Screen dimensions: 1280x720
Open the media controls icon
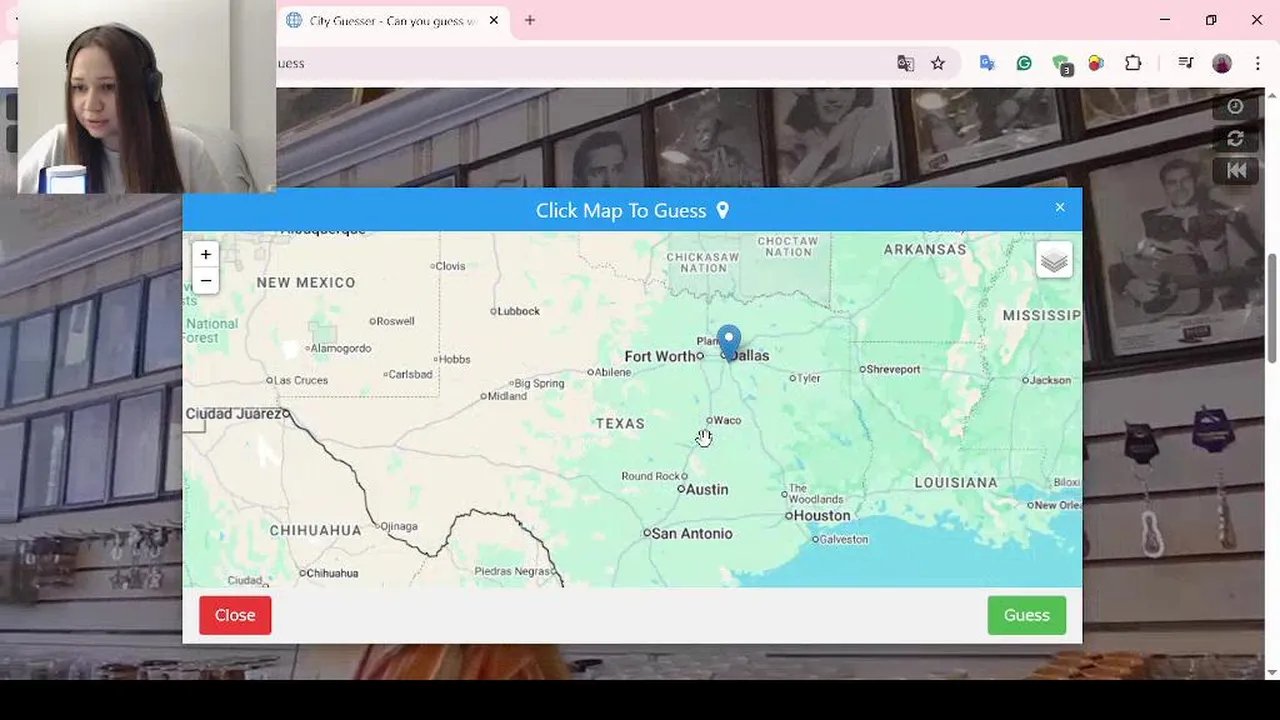click(1186, 63)
